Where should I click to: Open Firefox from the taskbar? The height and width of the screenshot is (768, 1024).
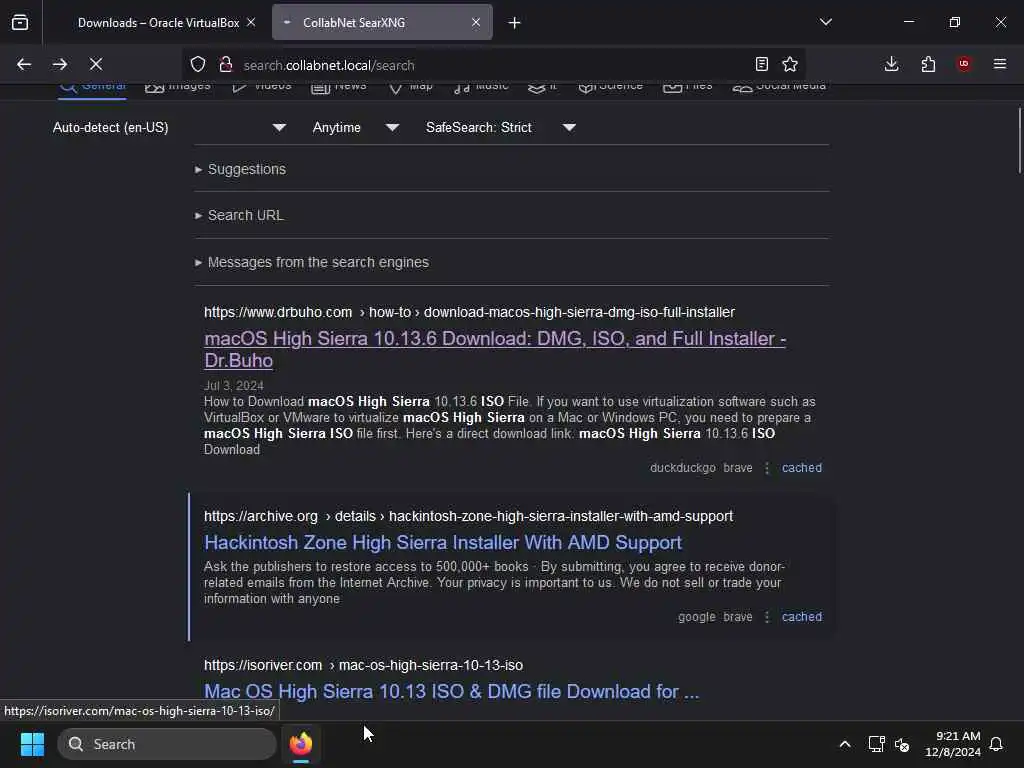coord(301,744)
